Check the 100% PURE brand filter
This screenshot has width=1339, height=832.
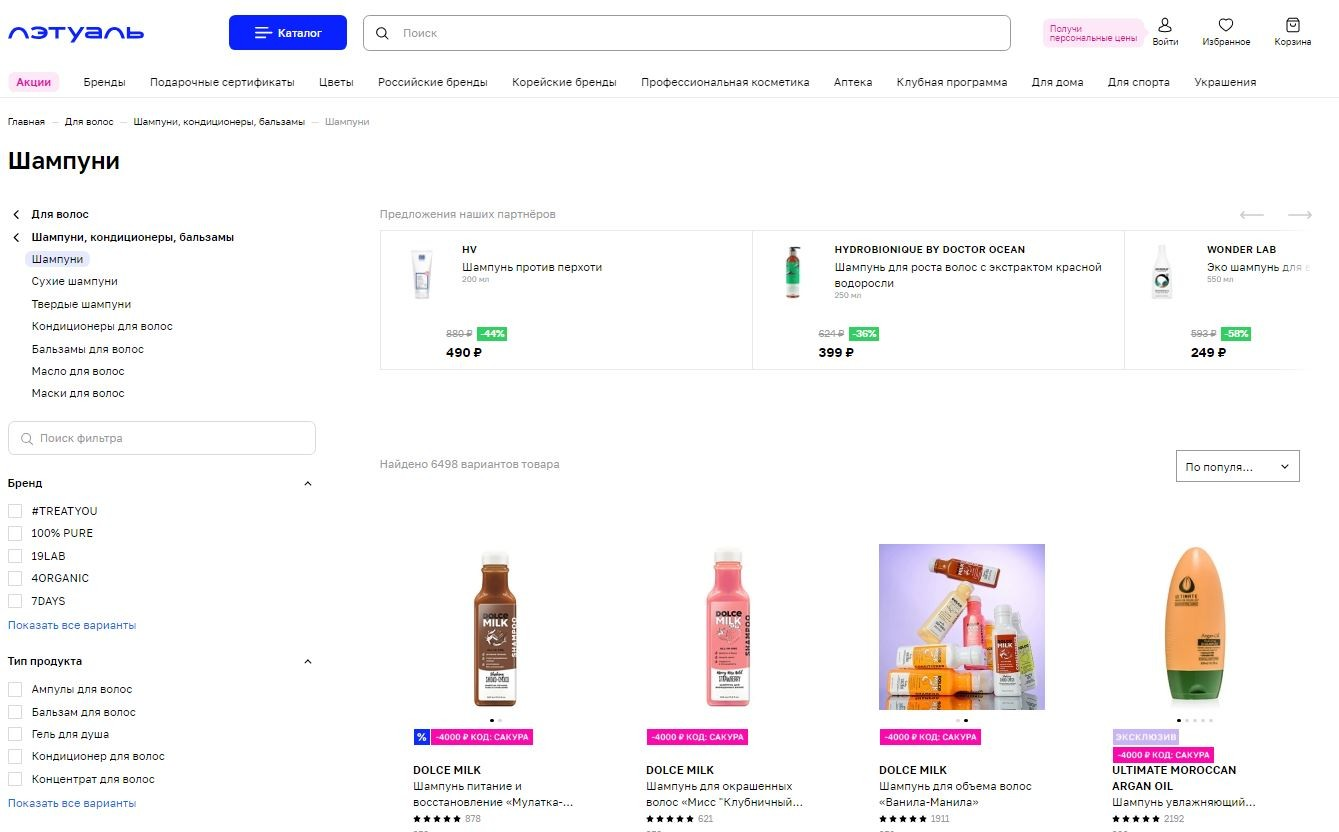[x=15, y=533]
